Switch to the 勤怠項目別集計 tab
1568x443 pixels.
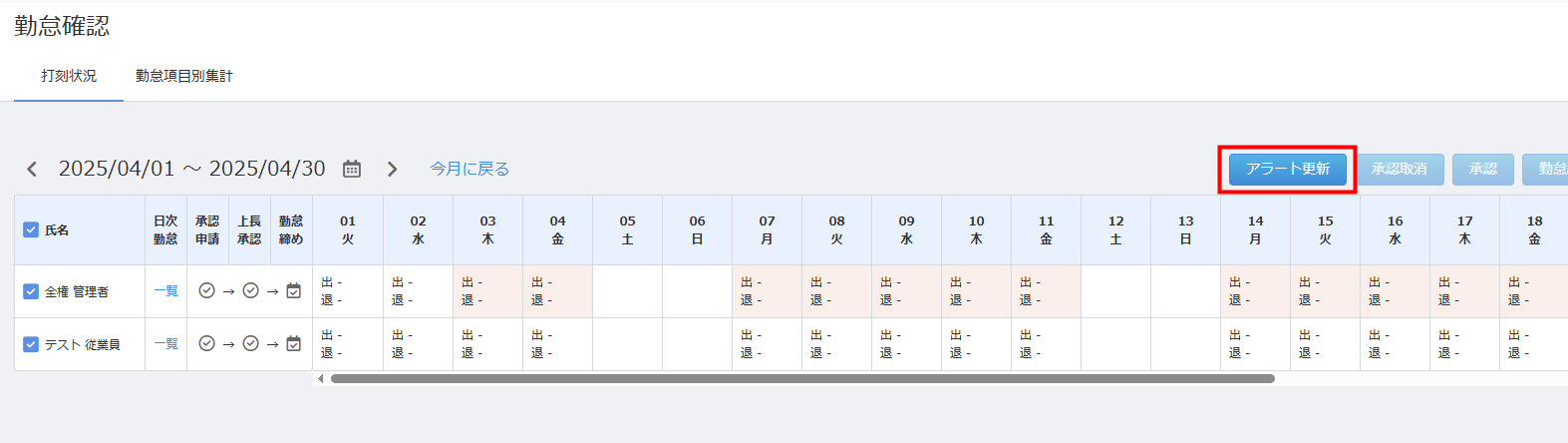coord(184,76)
